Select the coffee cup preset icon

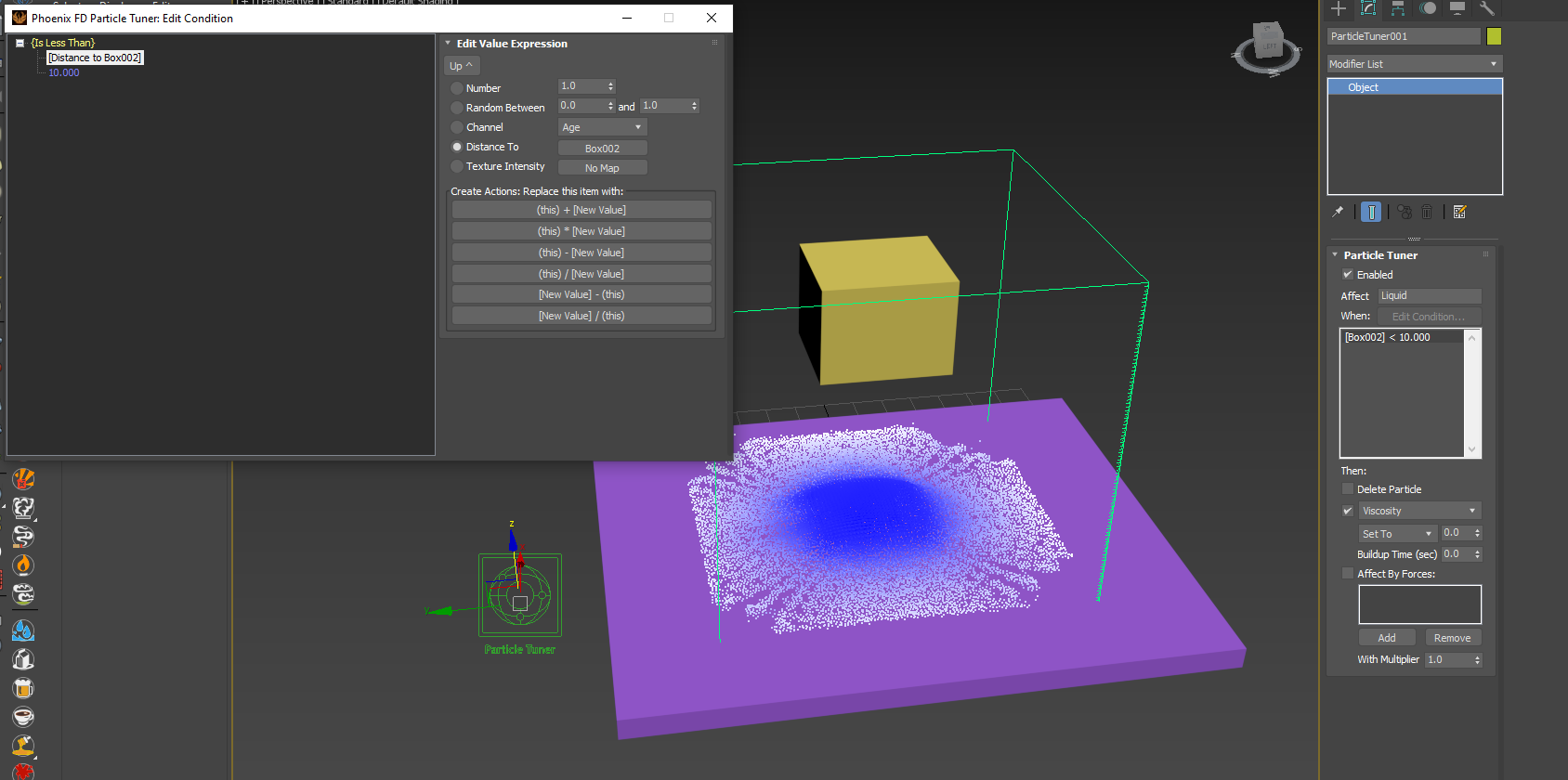23,717
